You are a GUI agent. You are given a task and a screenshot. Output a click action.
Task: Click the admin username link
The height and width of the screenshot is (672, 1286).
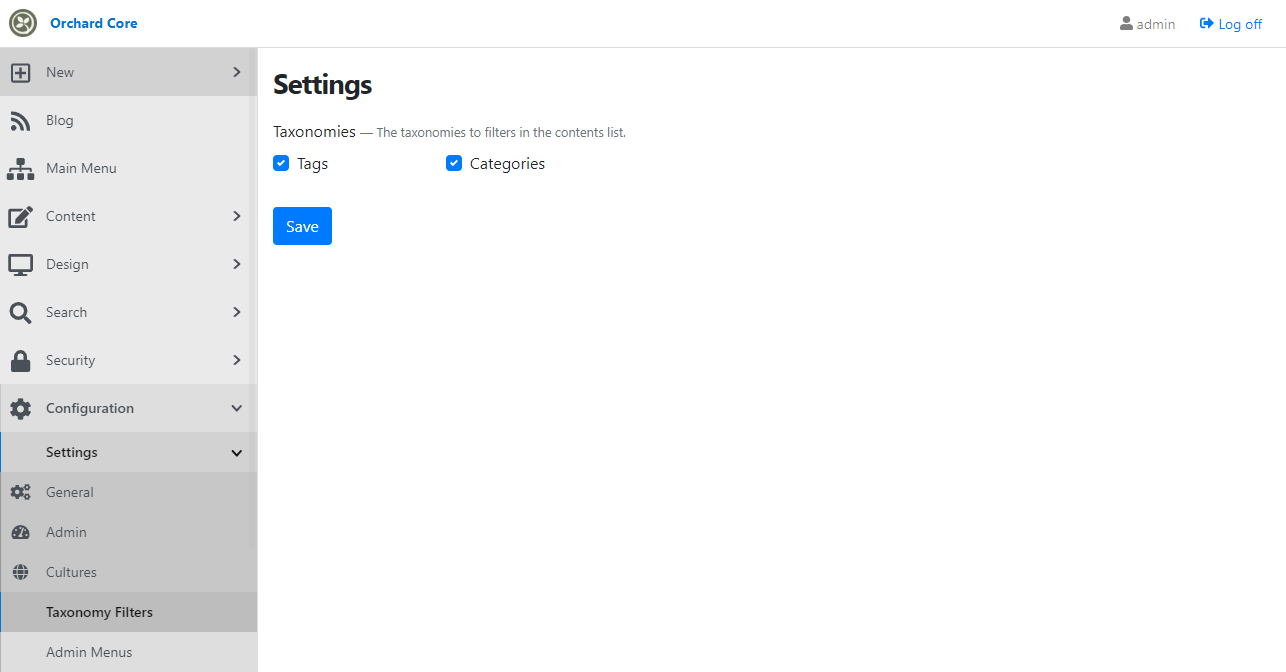[x=1156, y=24]
